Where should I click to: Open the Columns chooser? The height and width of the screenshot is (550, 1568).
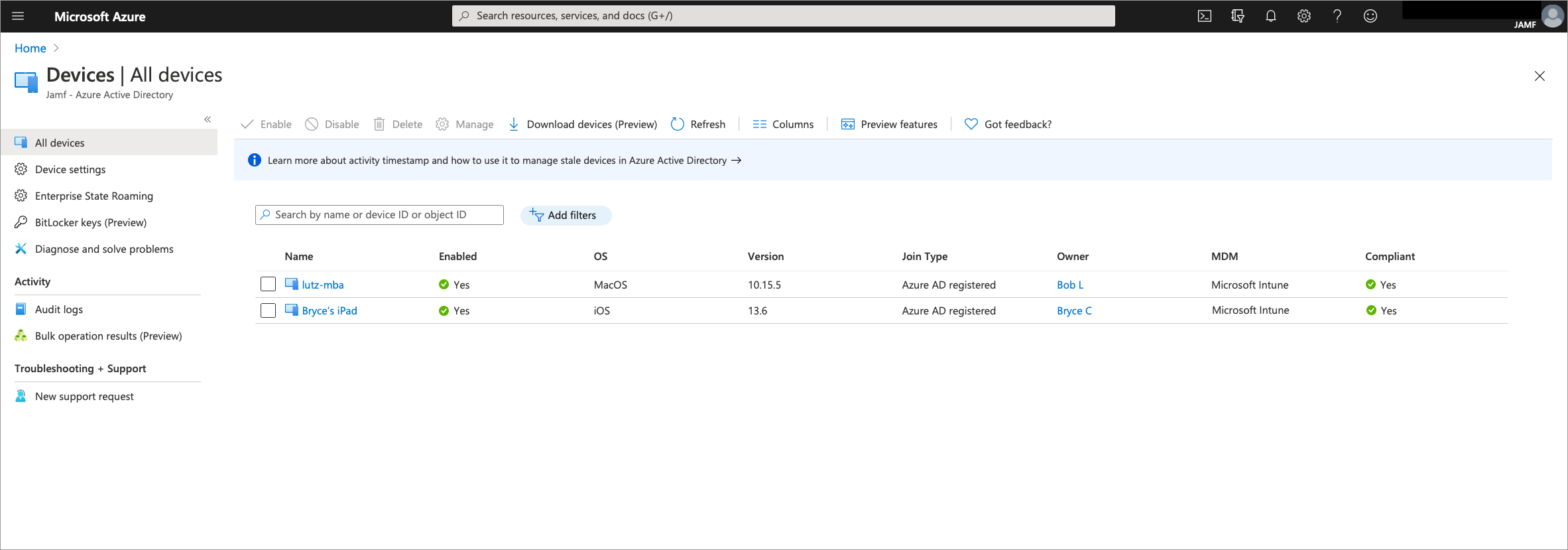tap(783, 124)
